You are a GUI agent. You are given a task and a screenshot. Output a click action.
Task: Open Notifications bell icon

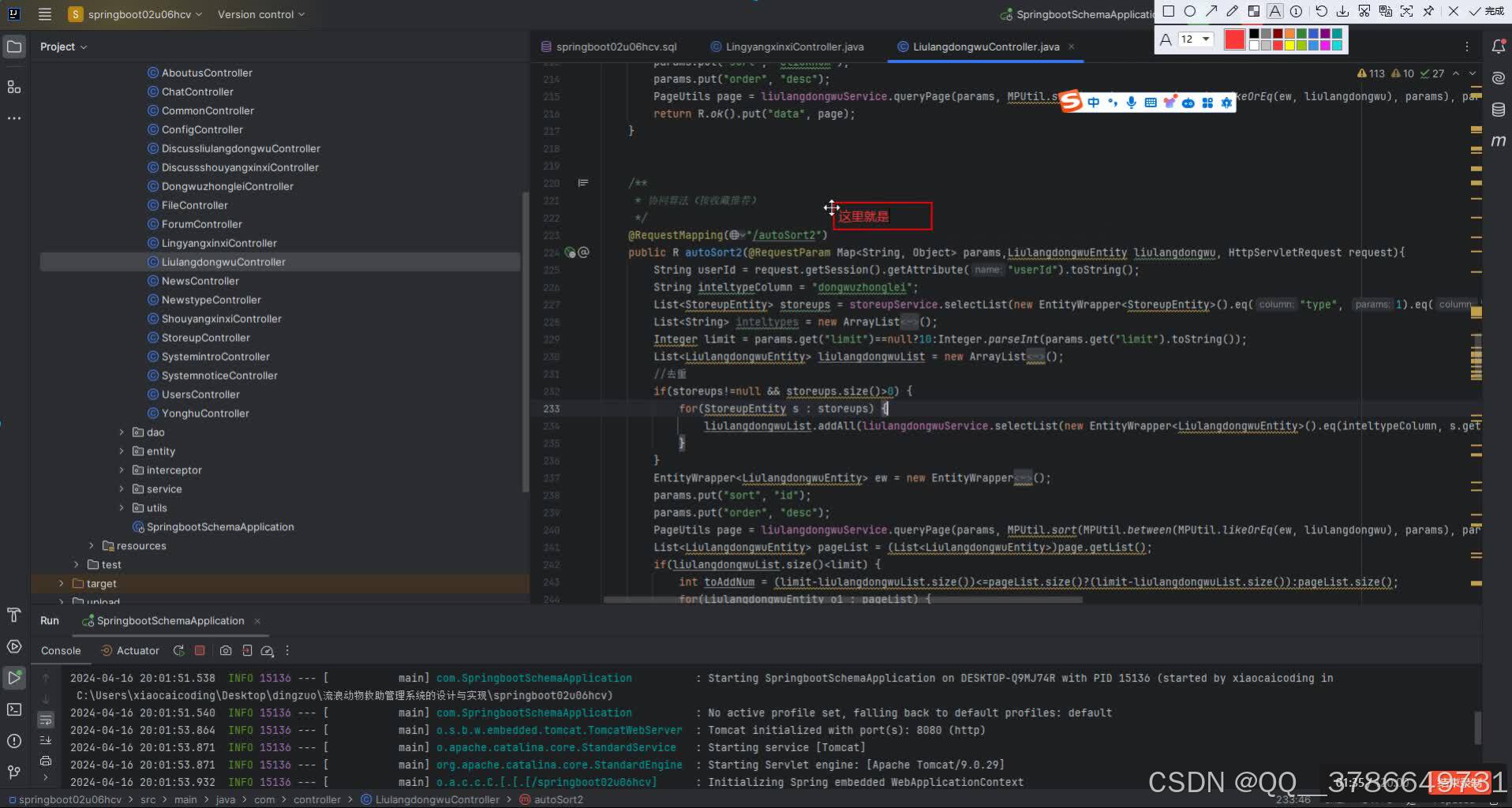[x=1498, y=47]
